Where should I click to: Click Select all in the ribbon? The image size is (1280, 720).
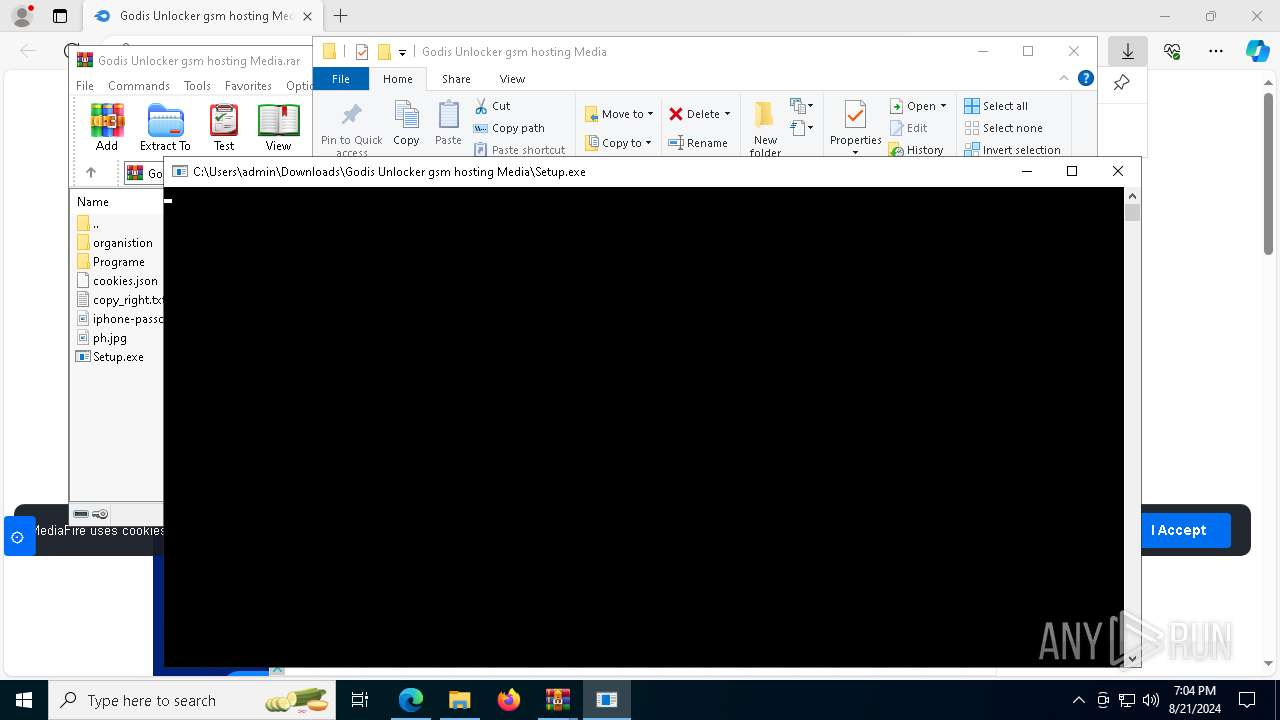996,105
